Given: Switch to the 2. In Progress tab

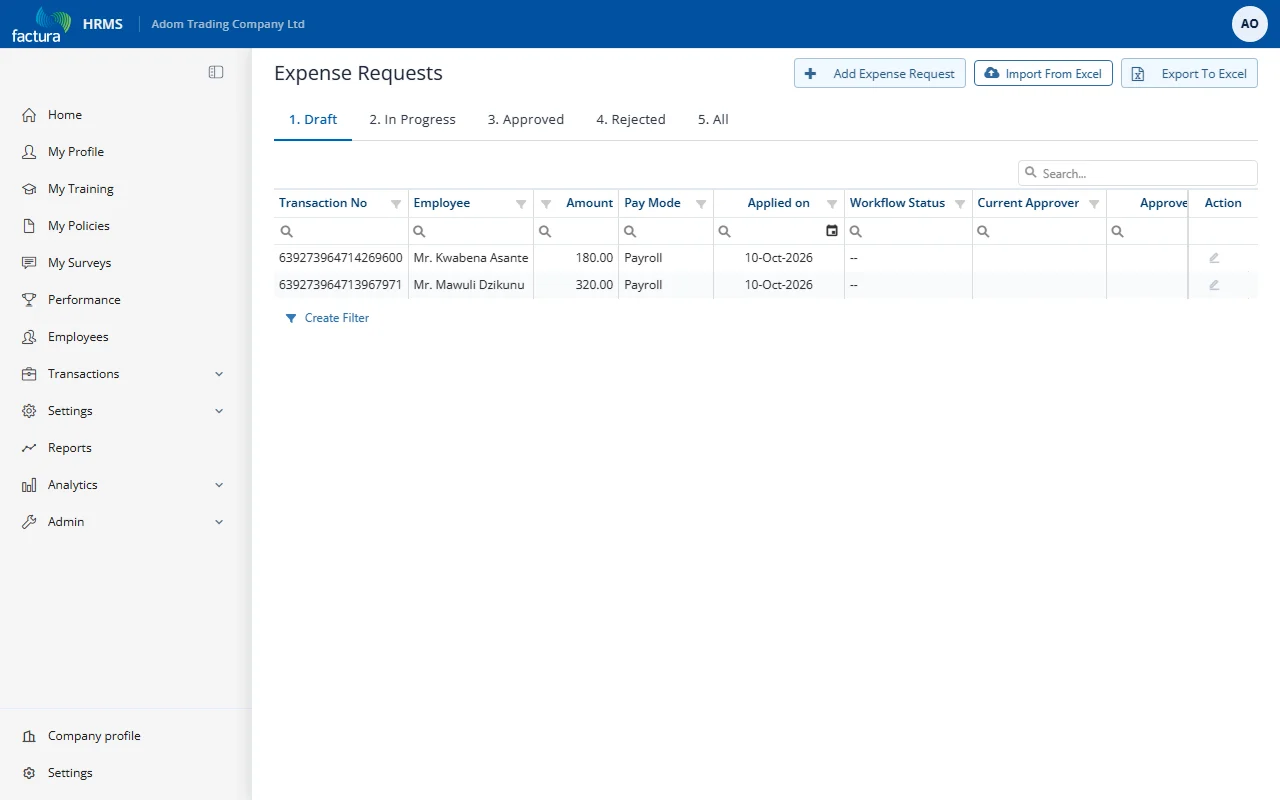Looking at the screenshot, I should [x=412, y=120].
